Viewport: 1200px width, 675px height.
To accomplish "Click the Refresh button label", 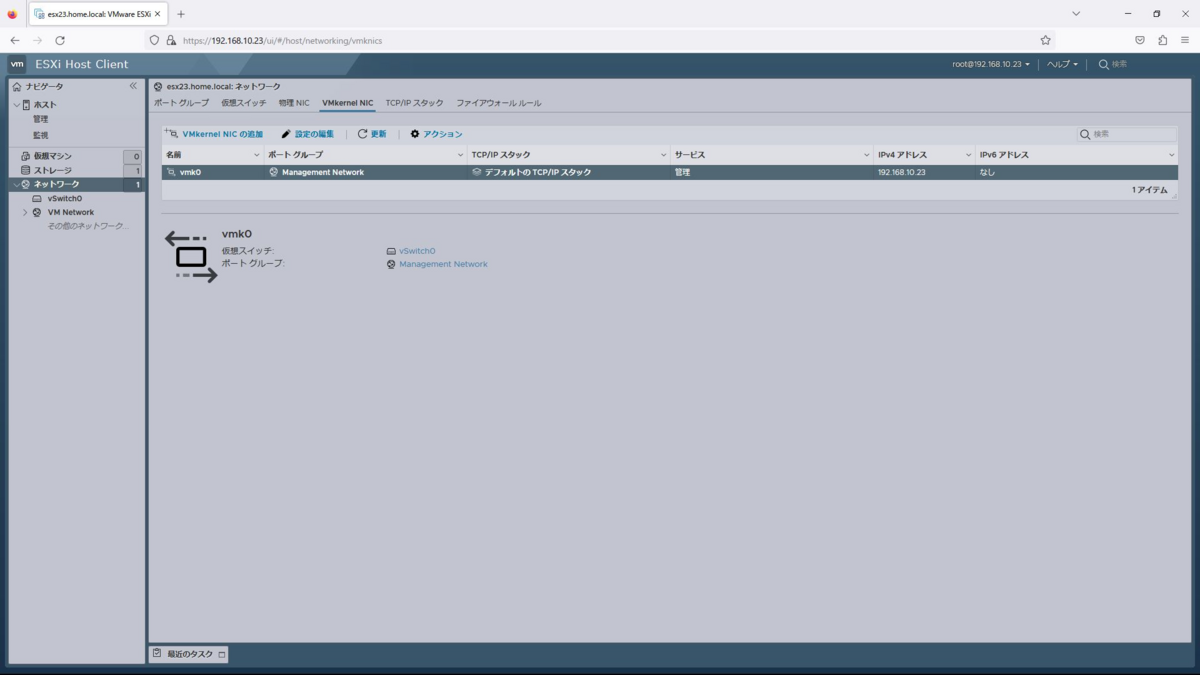I will pos(378,134).
